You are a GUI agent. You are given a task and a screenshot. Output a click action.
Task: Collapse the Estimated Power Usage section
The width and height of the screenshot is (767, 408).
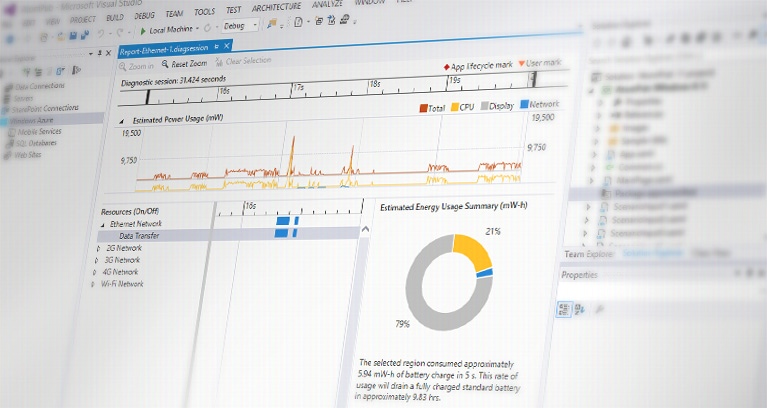pos(122,121)
